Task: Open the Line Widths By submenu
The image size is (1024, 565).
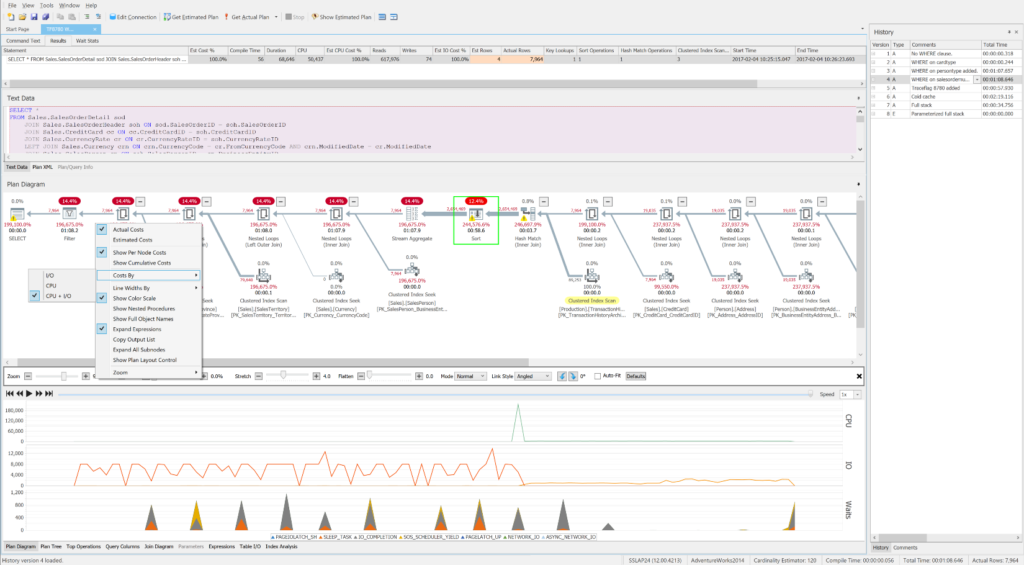Action: pos(149,288)
